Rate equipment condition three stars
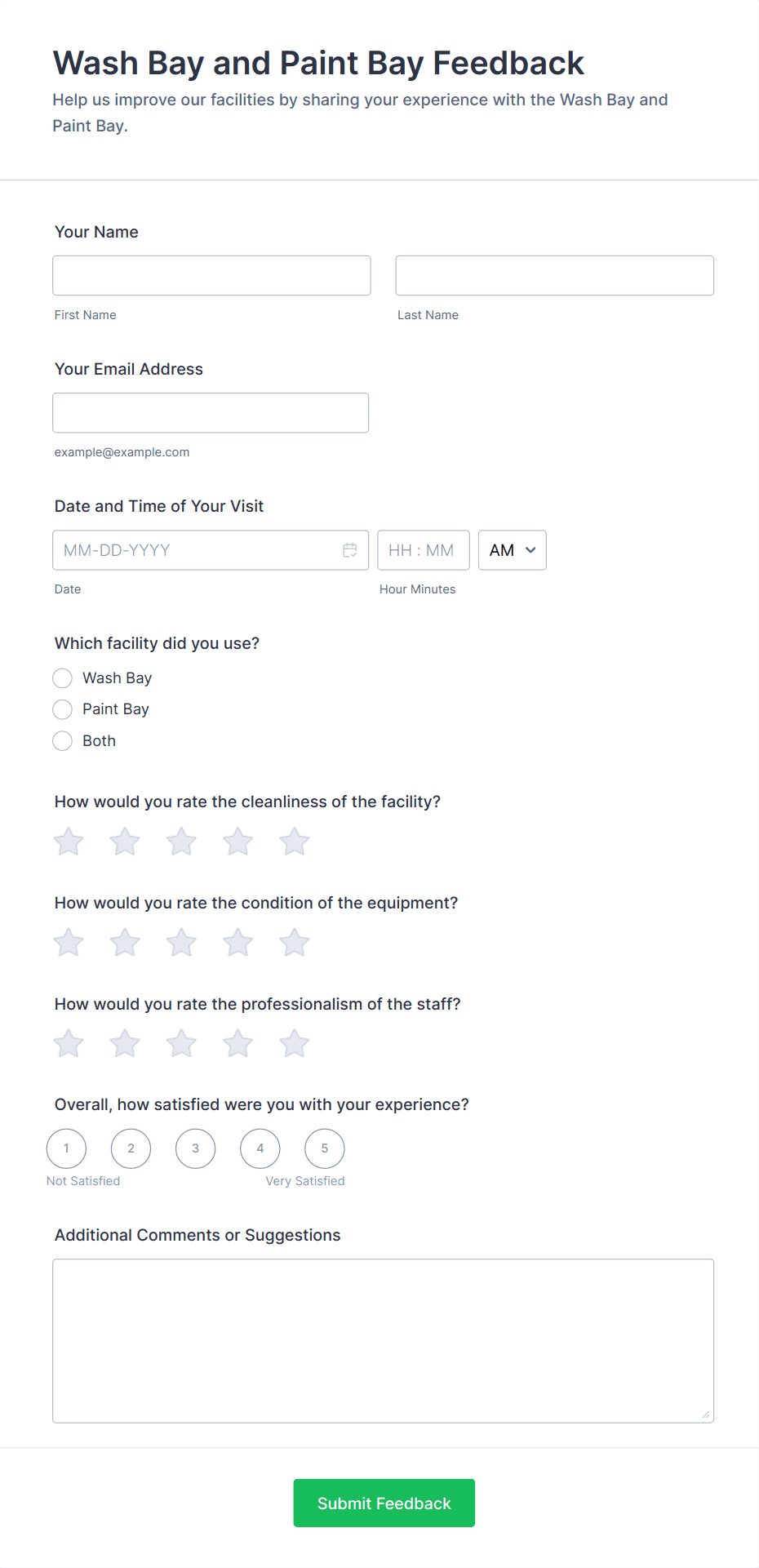The height and width of the screenshot is (1568, 759). pos(181,943)
